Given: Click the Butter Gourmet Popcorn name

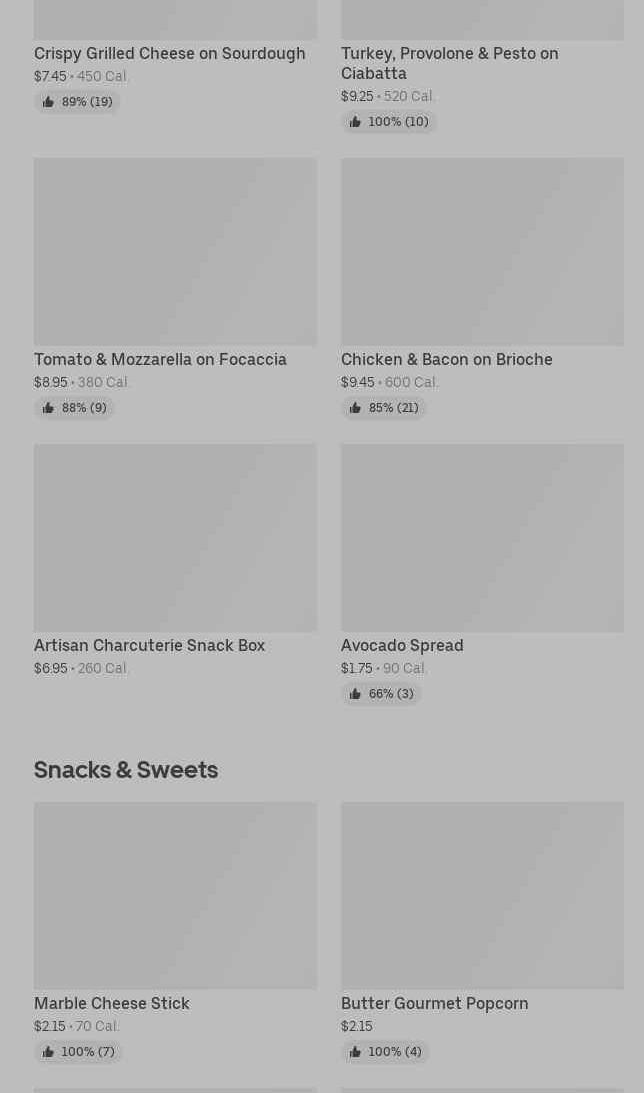Looking at the screenshot, I should click(434, 1004).
